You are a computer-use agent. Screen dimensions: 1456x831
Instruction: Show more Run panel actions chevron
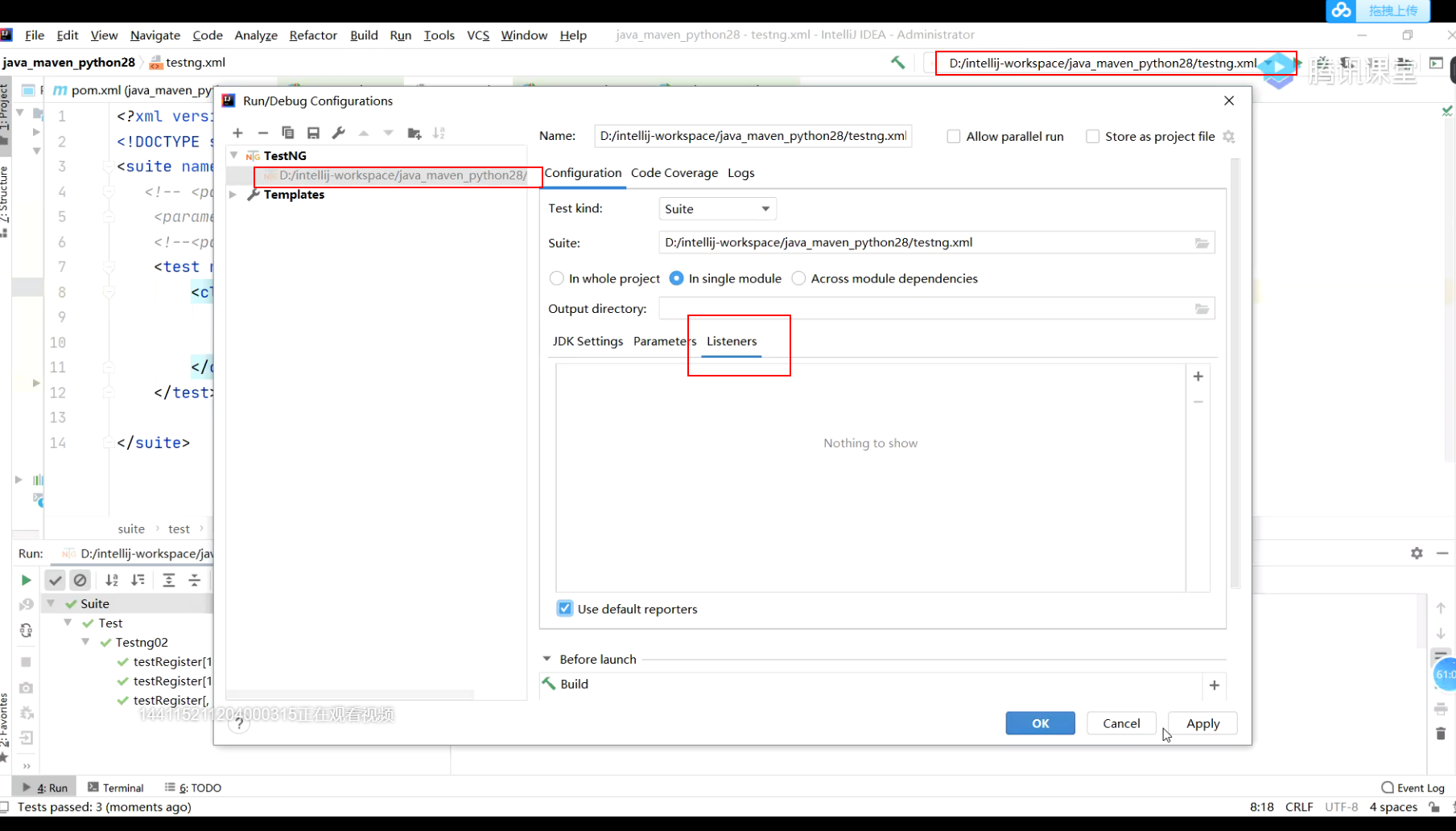point(26,766)
